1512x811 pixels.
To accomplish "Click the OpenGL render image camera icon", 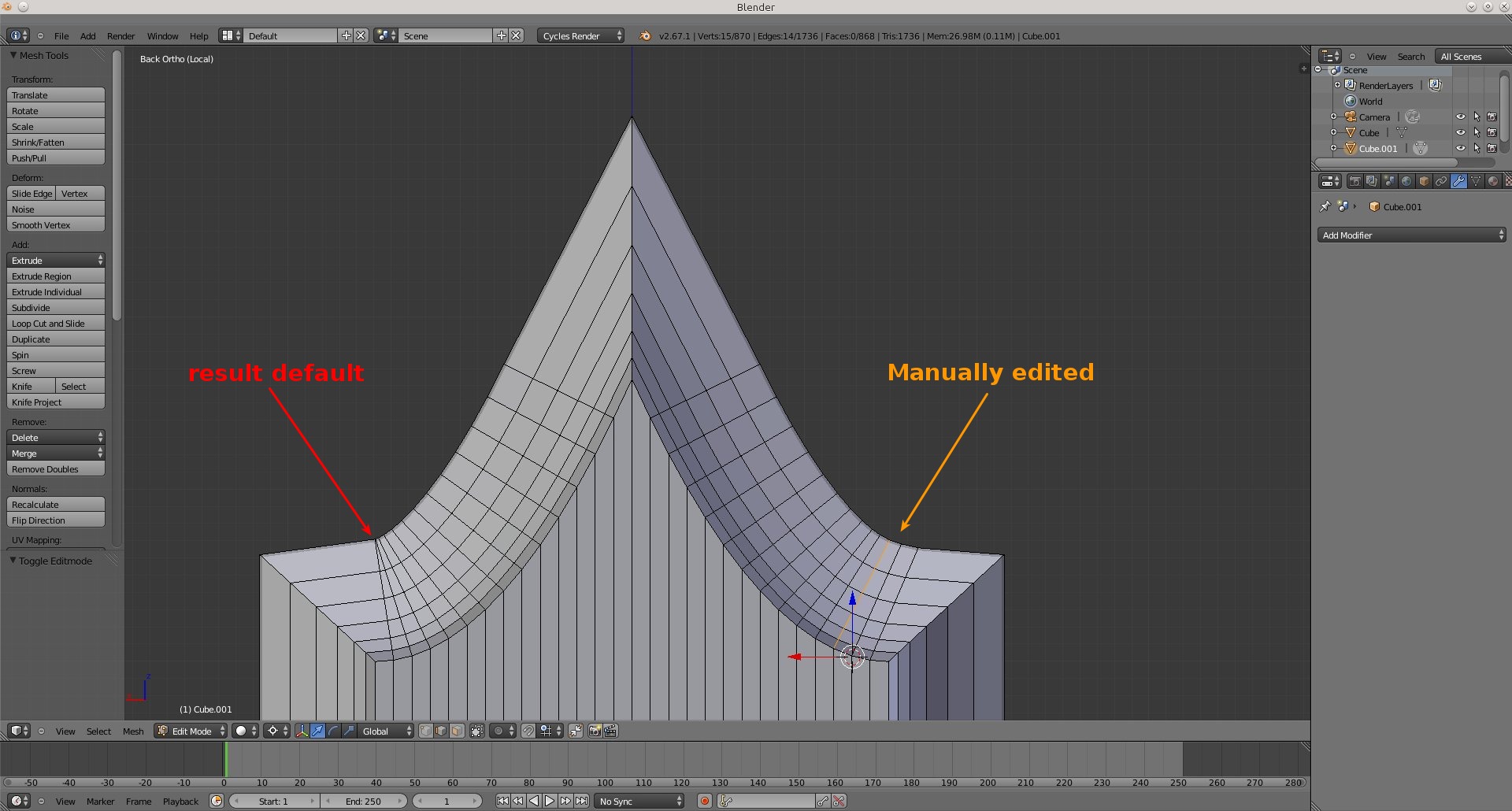I will (x=595, y=731).
